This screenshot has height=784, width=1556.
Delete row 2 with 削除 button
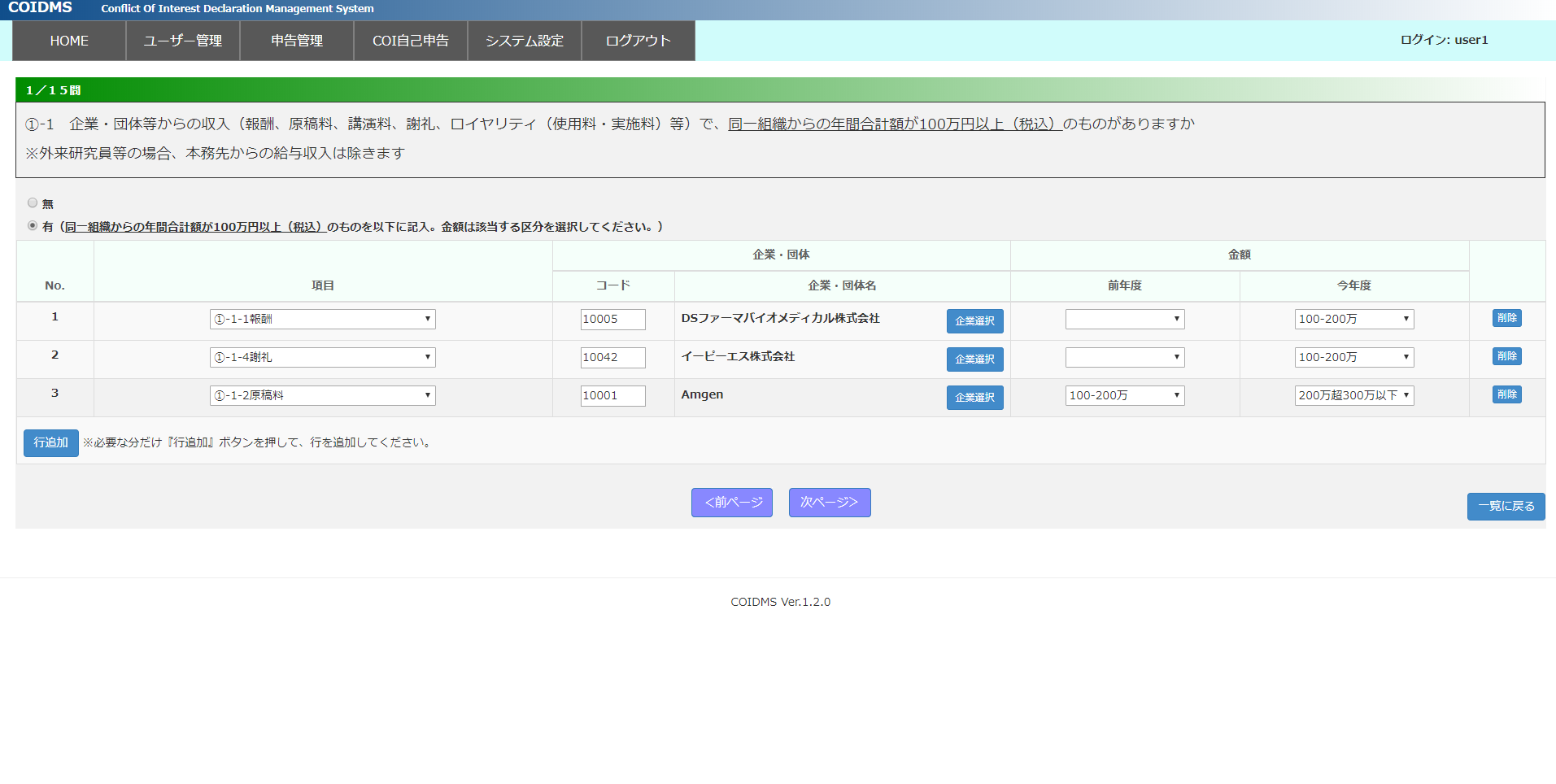(1507, 356)
